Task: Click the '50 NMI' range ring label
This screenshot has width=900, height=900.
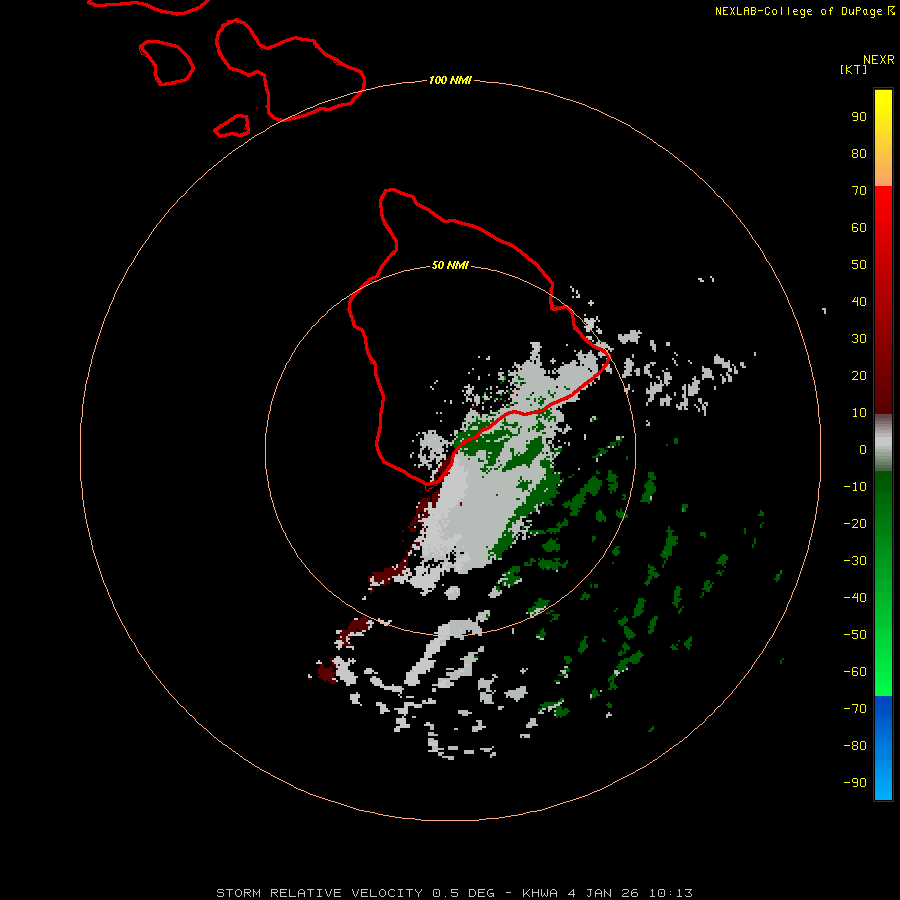Action: 450,265
